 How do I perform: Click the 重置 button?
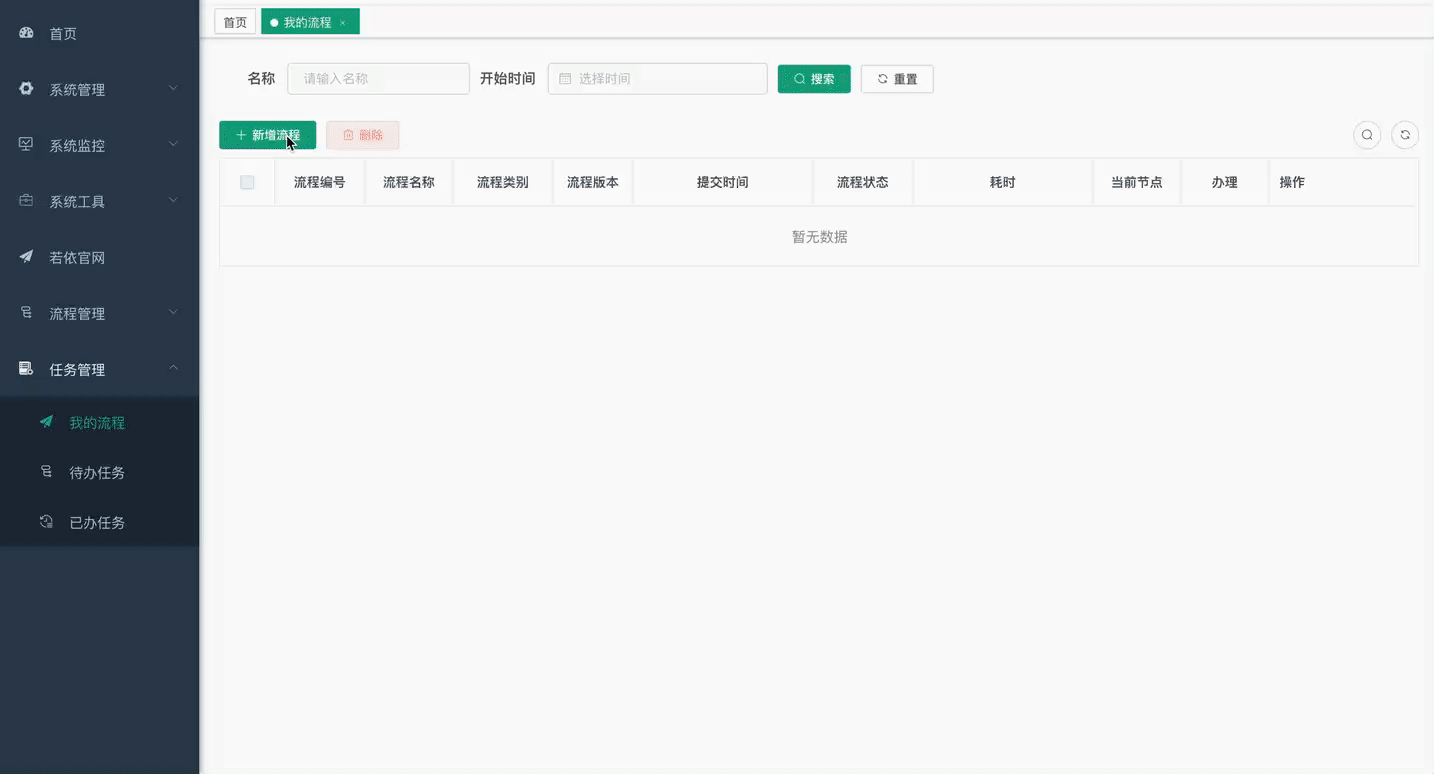click(897, 79)
